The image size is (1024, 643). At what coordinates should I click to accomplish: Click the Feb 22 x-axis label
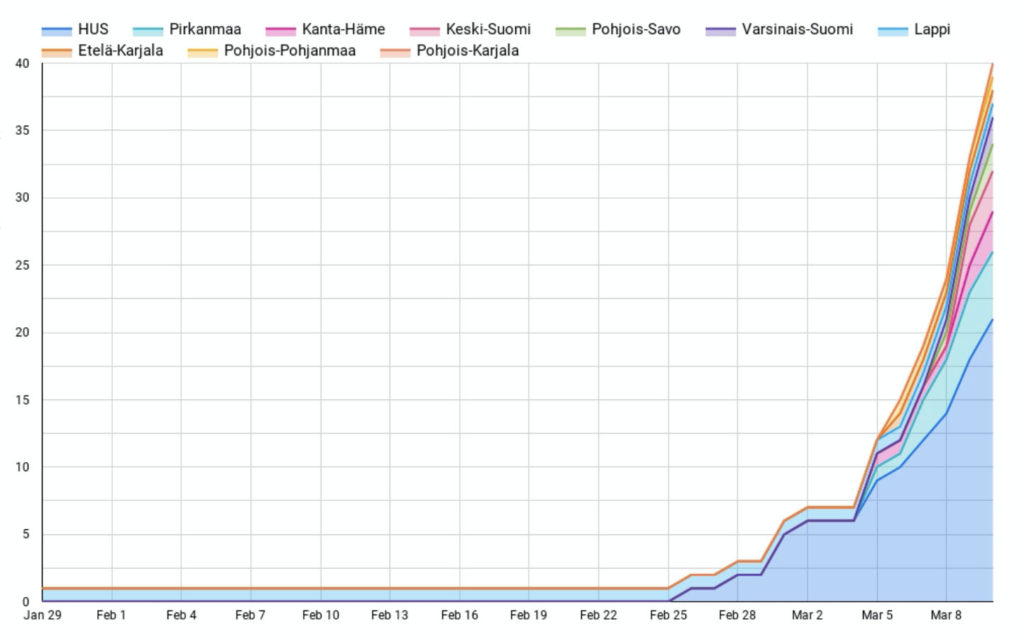599,615
